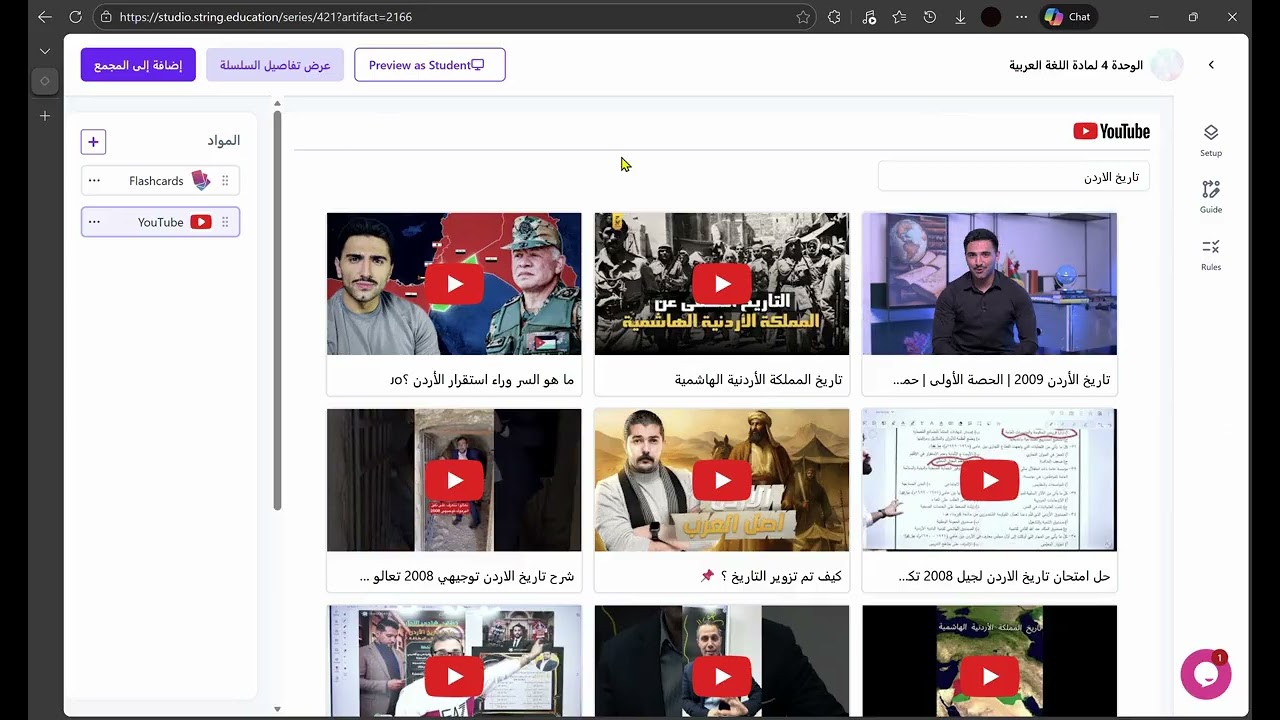1280x720 pixels.
Task: Play the كيف تم تزوير التاريخ video
Action: pyautogui.click(x=722, y=480)
